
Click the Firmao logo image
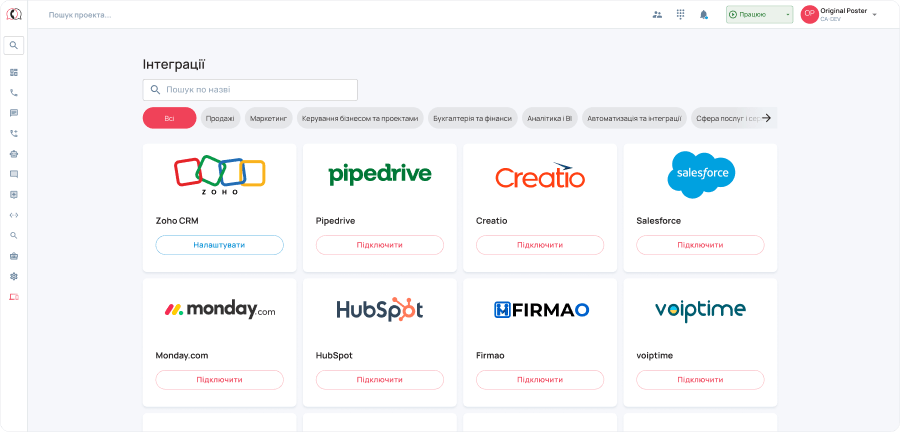(x=541, y=310)
